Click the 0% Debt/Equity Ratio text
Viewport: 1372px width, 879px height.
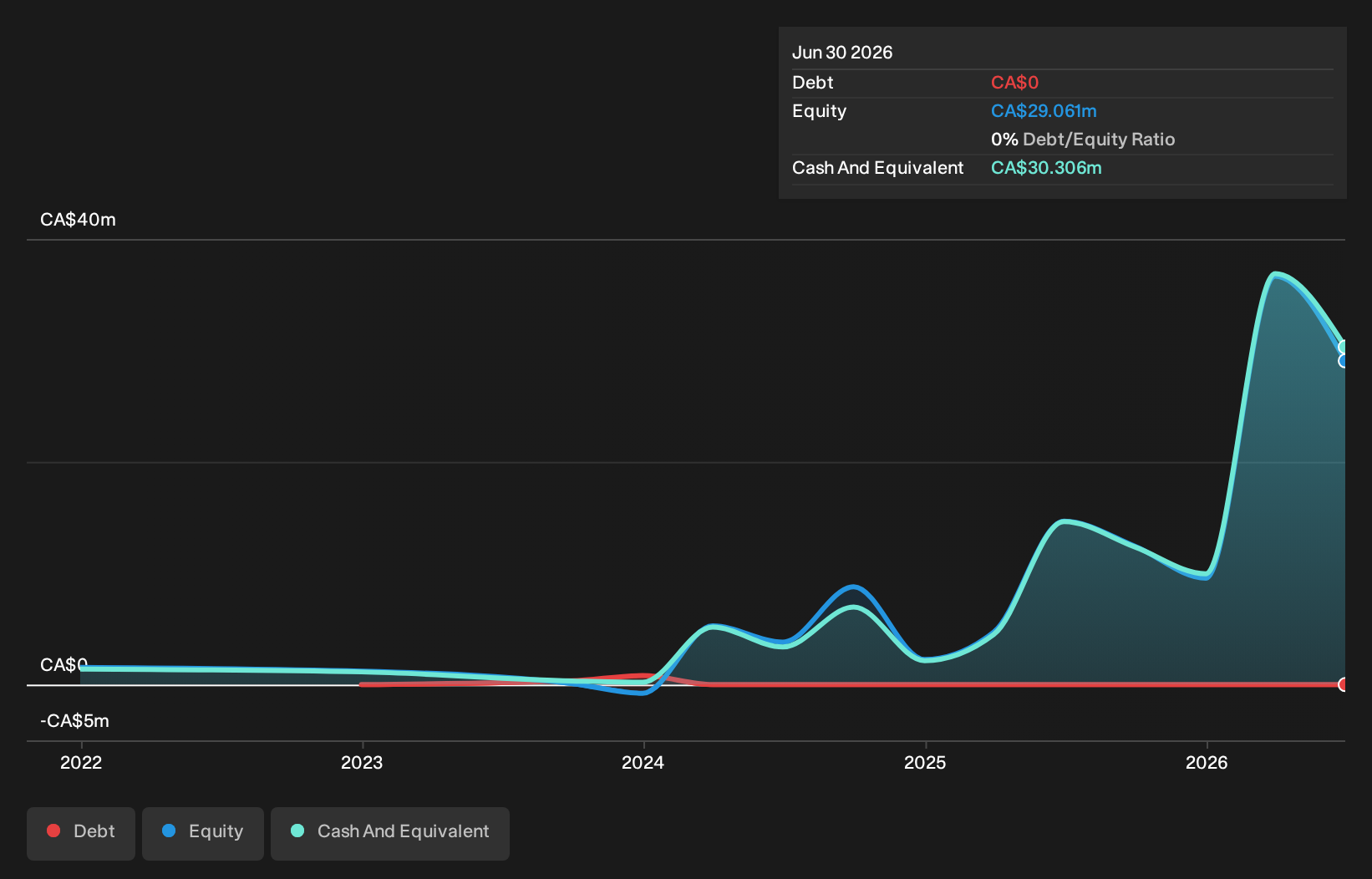point(1083,140)
